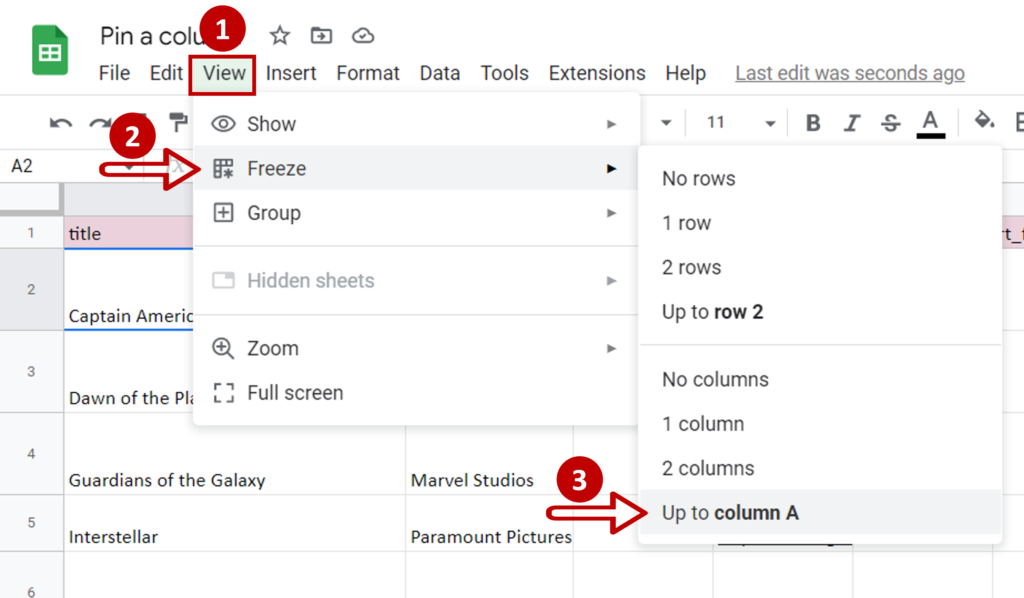The height and width of the screenshot is (598, 1024).
Task: Star this spreadsheet
Action: click(278, 36)
